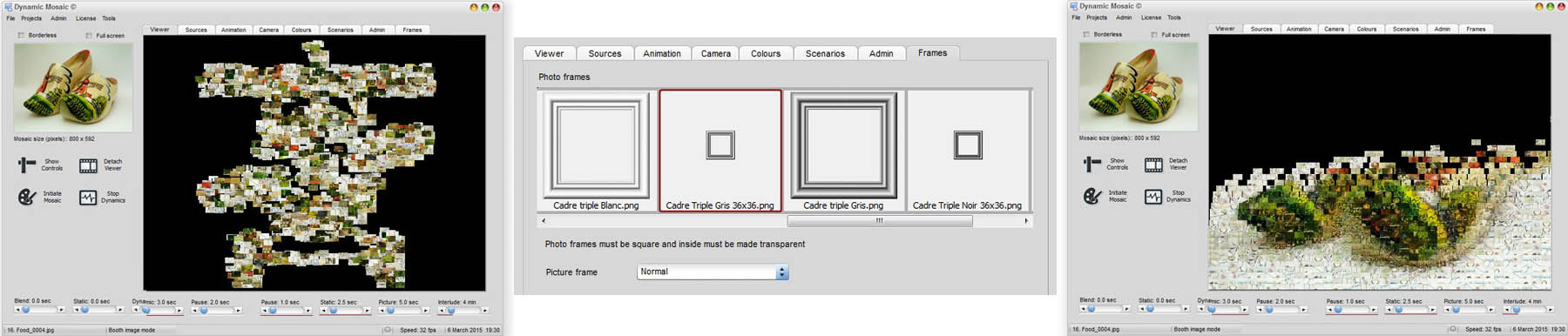Click the Blend slider in left window

point(39,310)
